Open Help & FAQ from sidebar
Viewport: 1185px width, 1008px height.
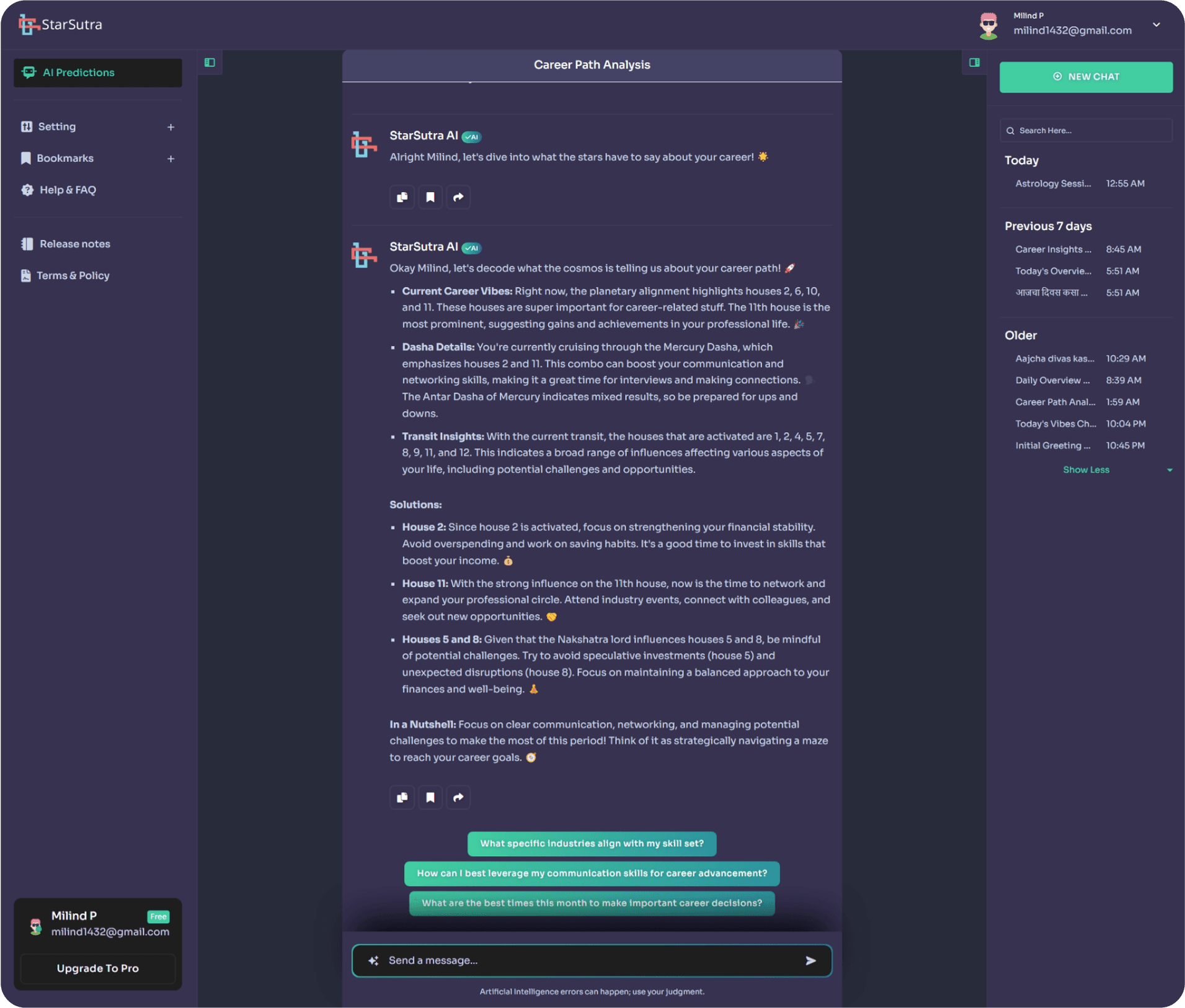pos(68,190)
